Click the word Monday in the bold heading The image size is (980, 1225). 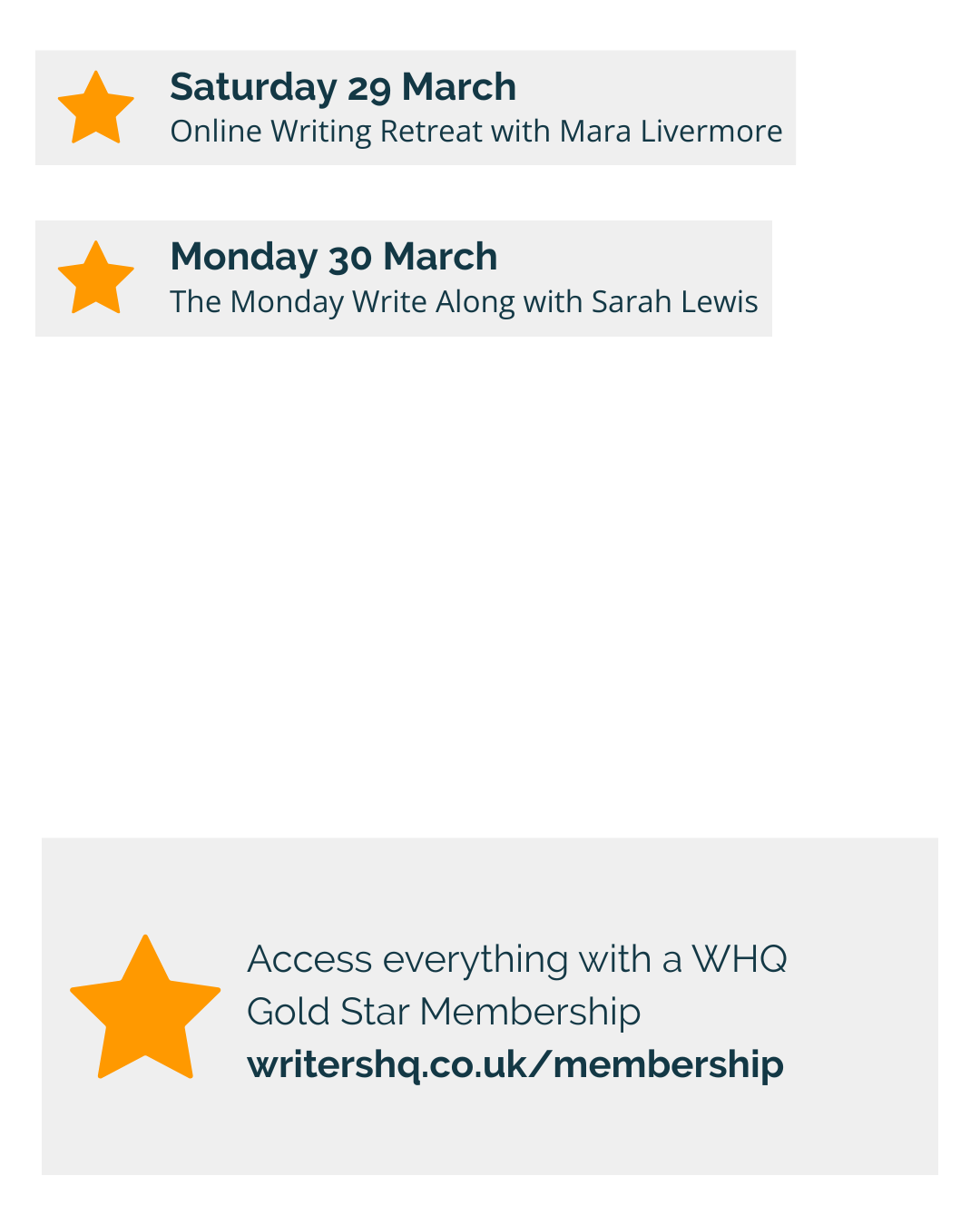[x=243, y=257]
